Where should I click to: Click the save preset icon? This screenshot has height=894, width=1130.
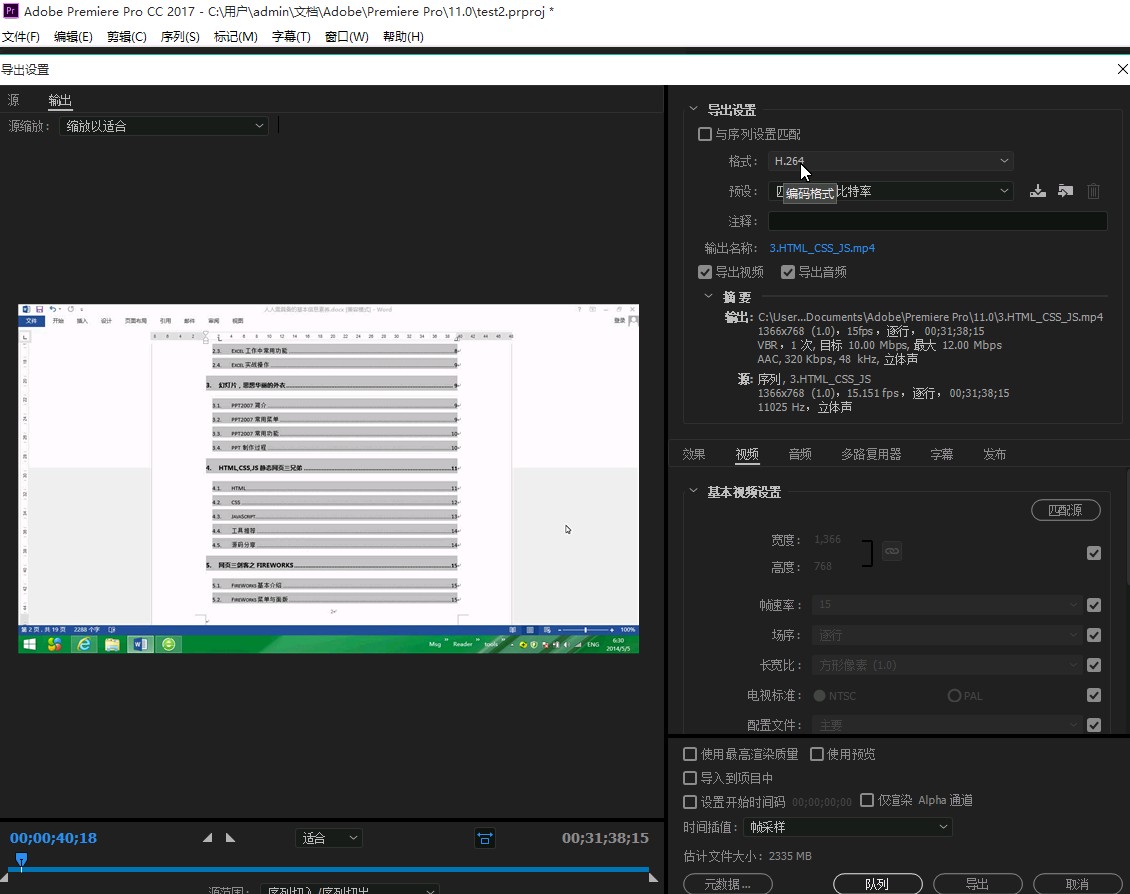(x=1038, y=191)
